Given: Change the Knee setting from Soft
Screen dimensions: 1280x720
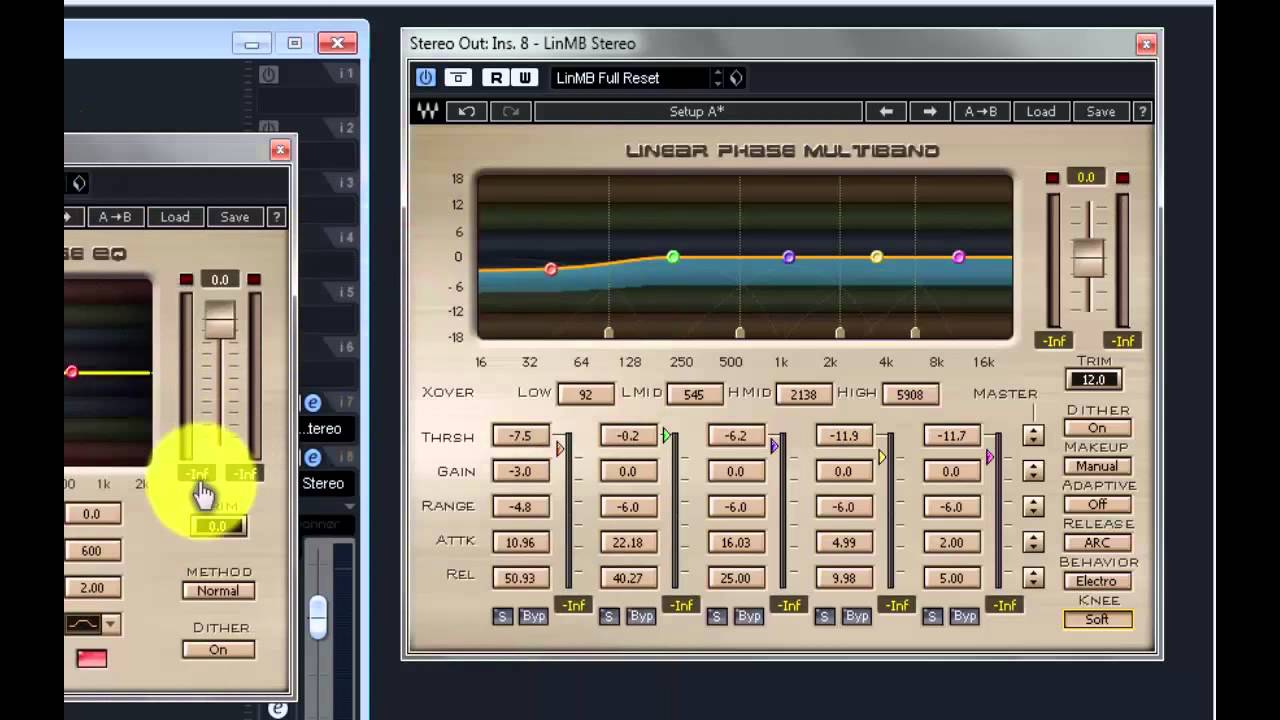Looking at the screenshot, I should [1097, 619].
